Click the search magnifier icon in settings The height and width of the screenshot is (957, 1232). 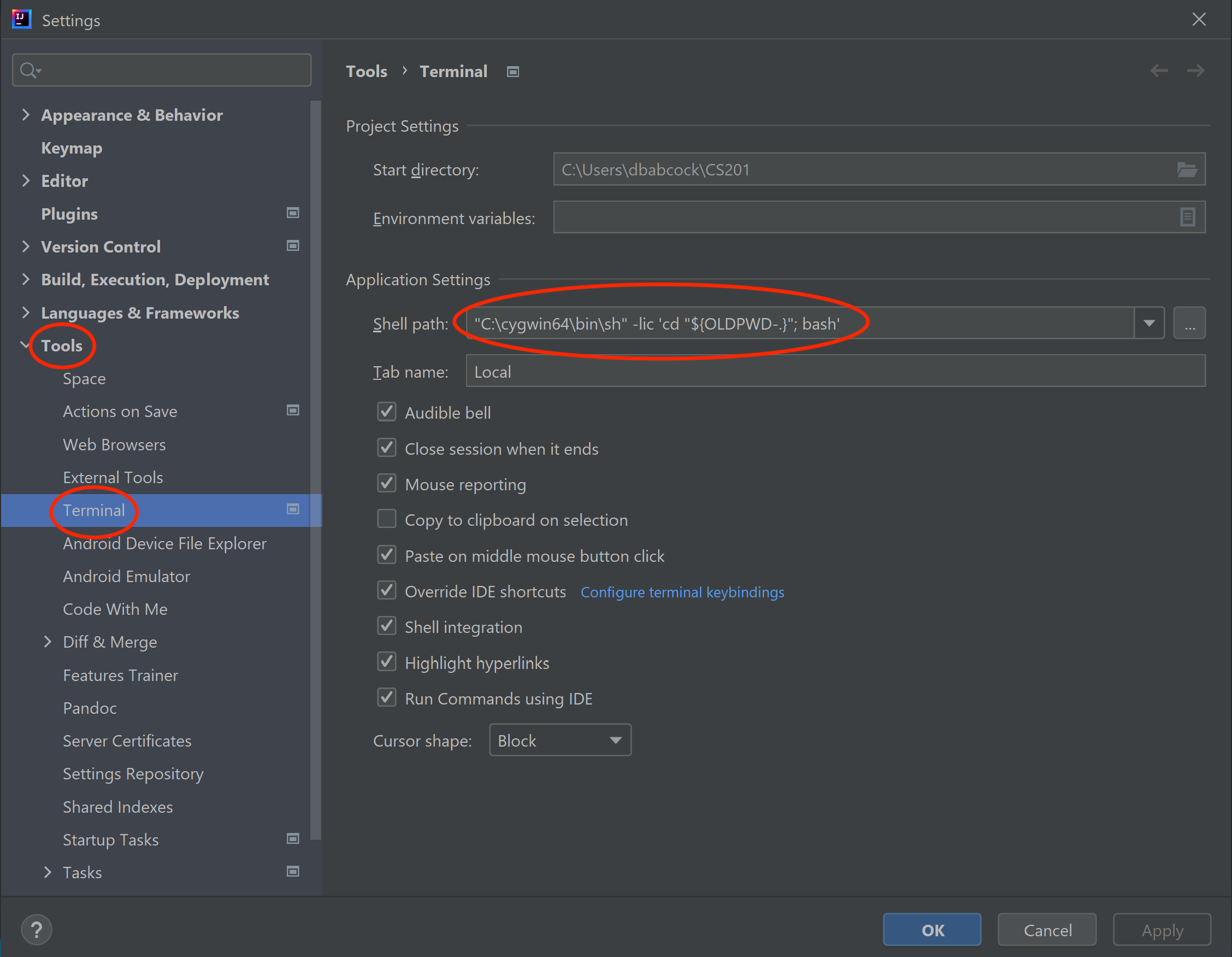pyautogui.click(x=30, y=71)
